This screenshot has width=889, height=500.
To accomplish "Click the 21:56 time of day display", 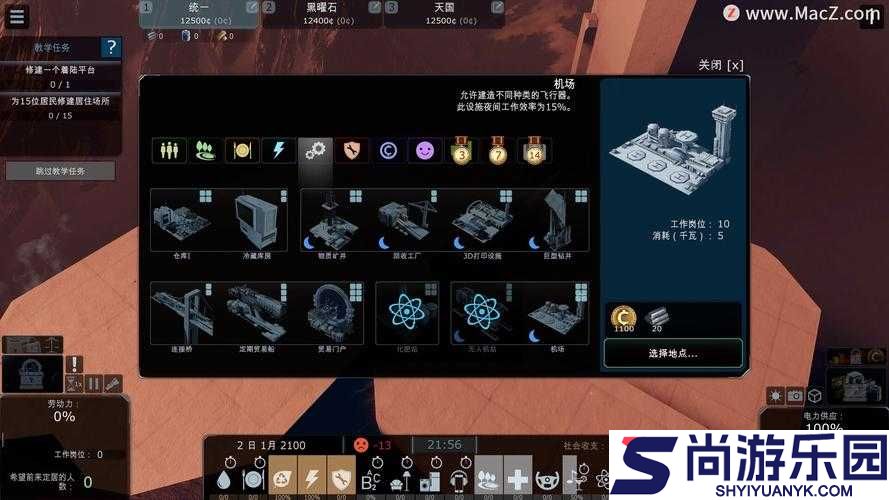I will pos(444,444).
